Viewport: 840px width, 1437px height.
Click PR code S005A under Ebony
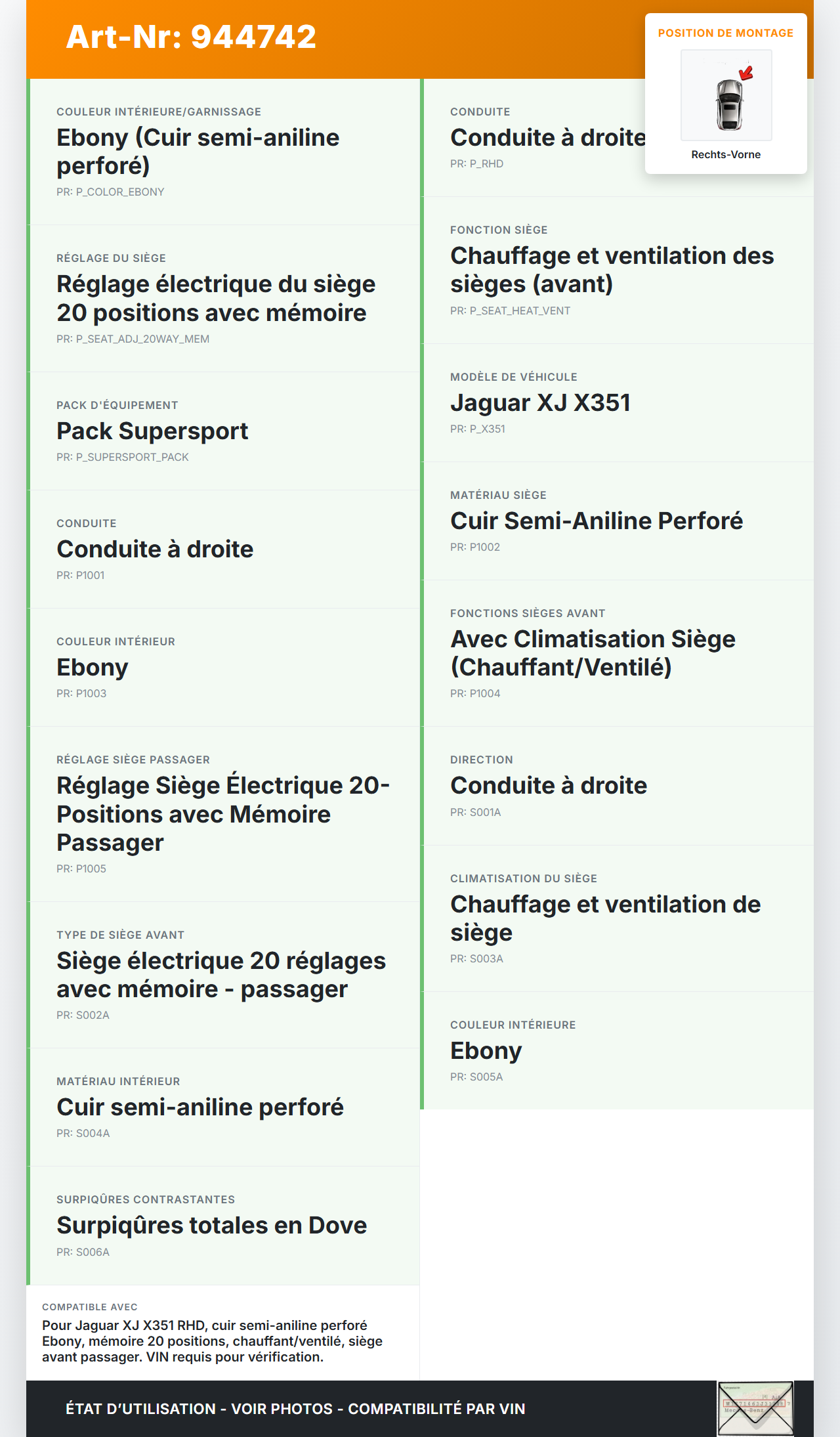click(x=476, y=1077)
